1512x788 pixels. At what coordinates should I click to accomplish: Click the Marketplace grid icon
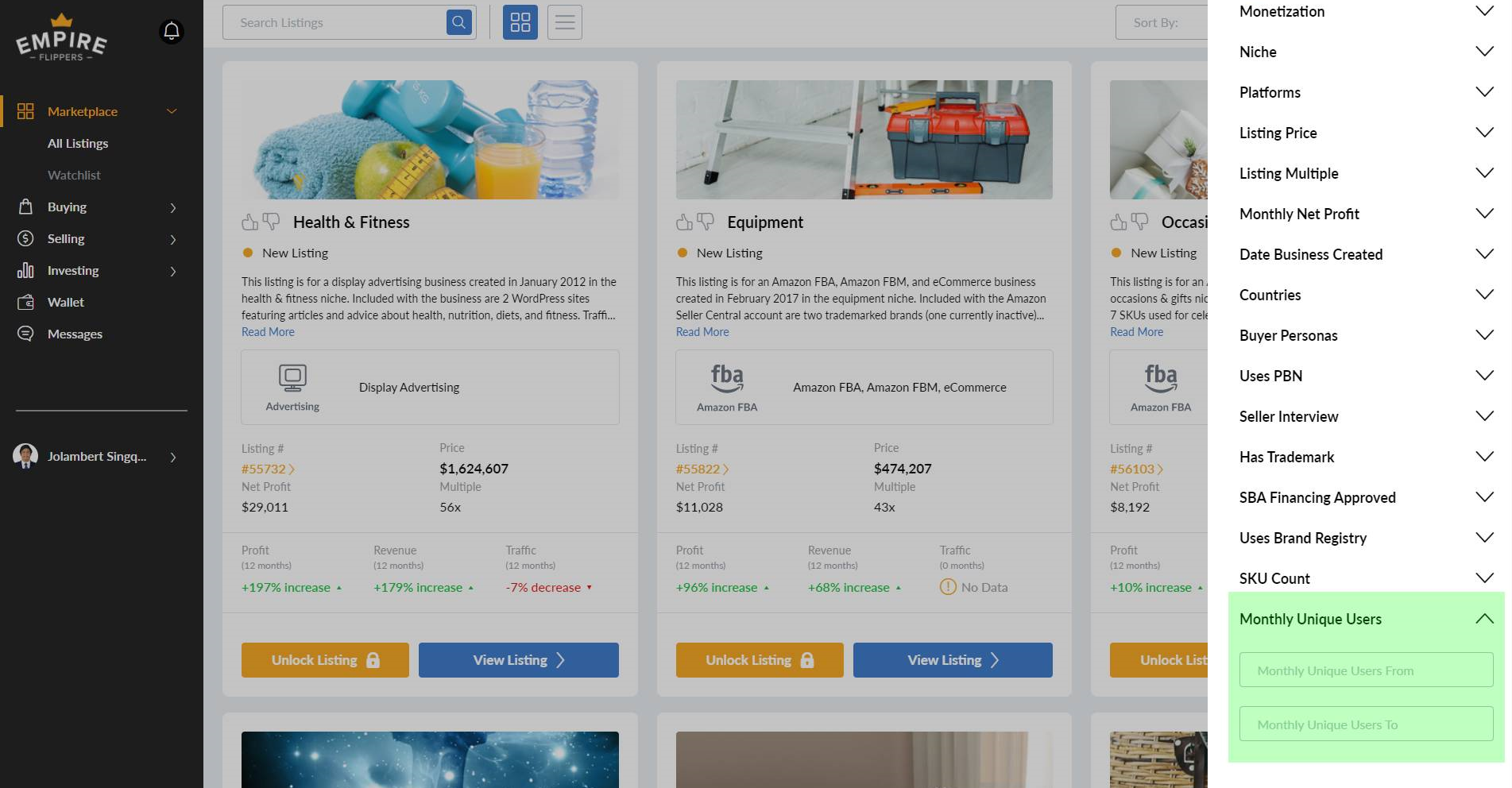[x=25, y=111]
